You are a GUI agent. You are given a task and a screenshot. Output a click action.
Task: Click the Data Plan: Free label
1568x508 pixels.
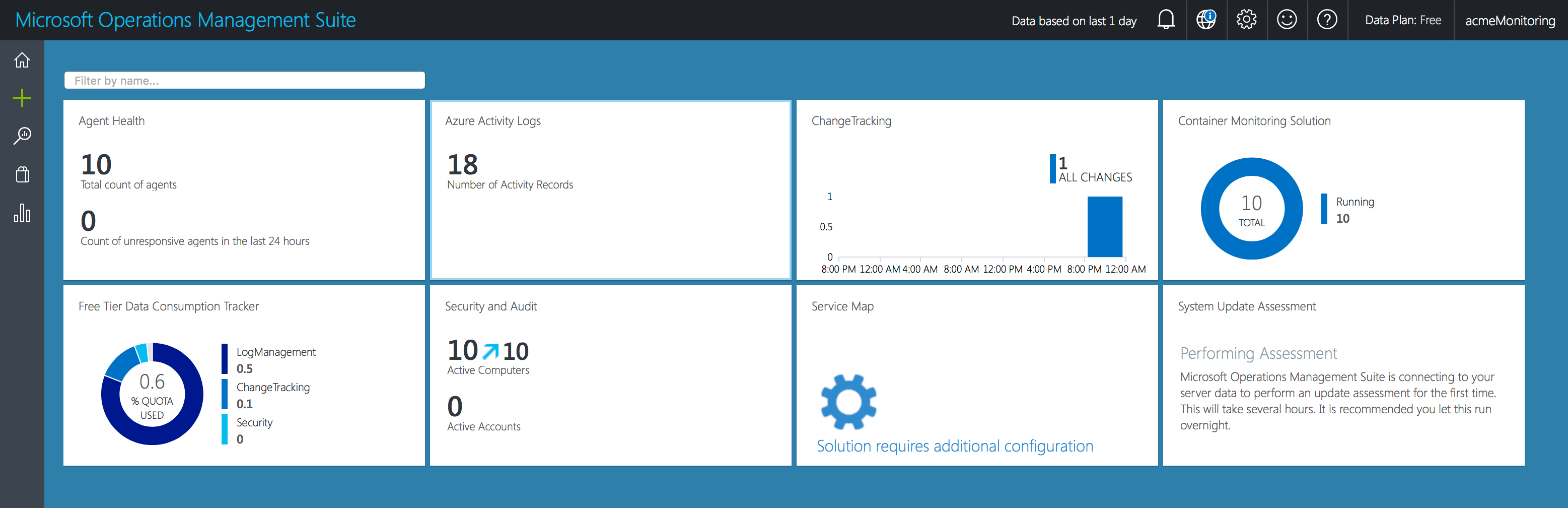click(1402, 20)
